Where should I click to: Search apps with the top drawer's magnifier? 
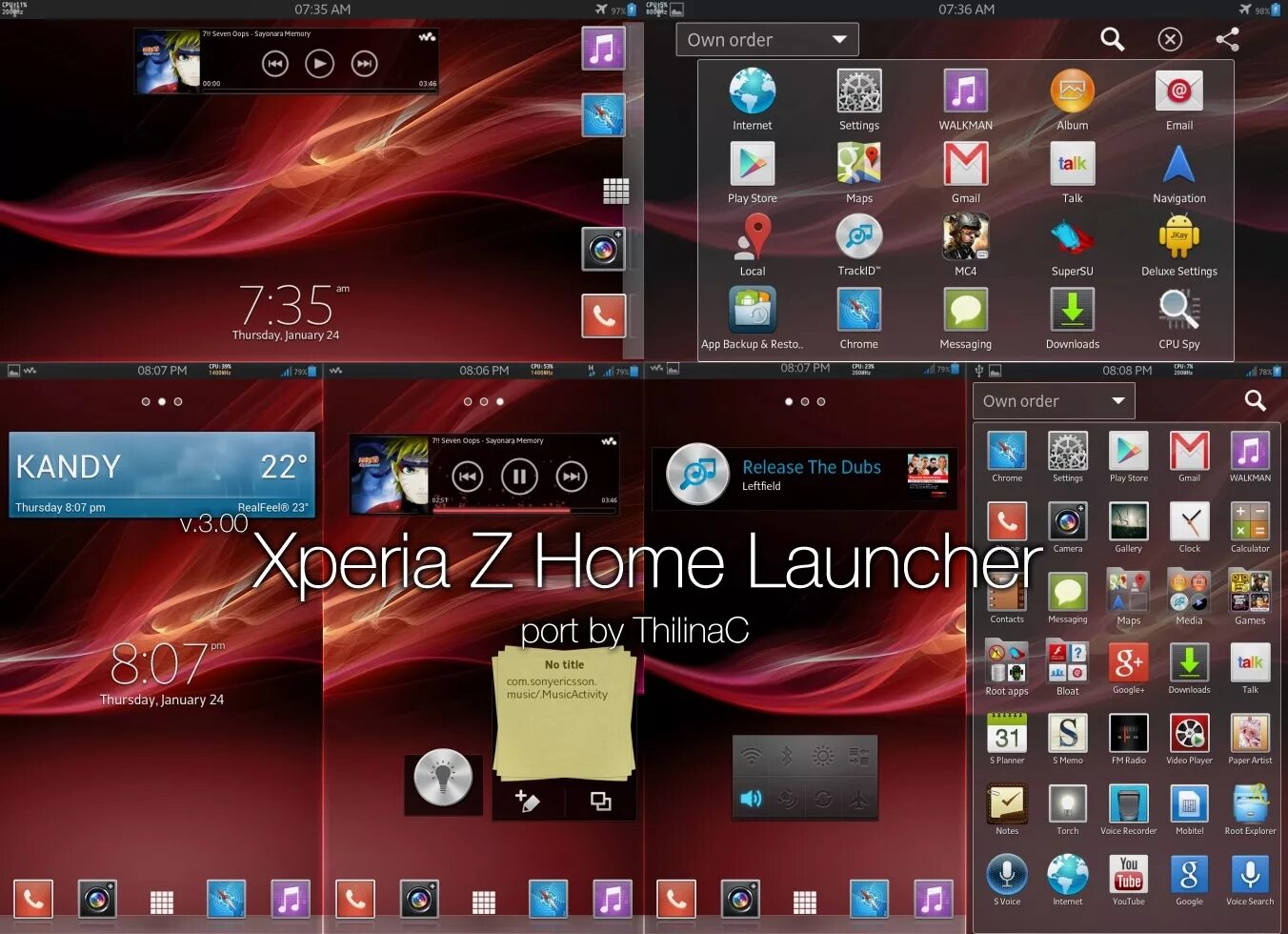tap(1112, 39)
